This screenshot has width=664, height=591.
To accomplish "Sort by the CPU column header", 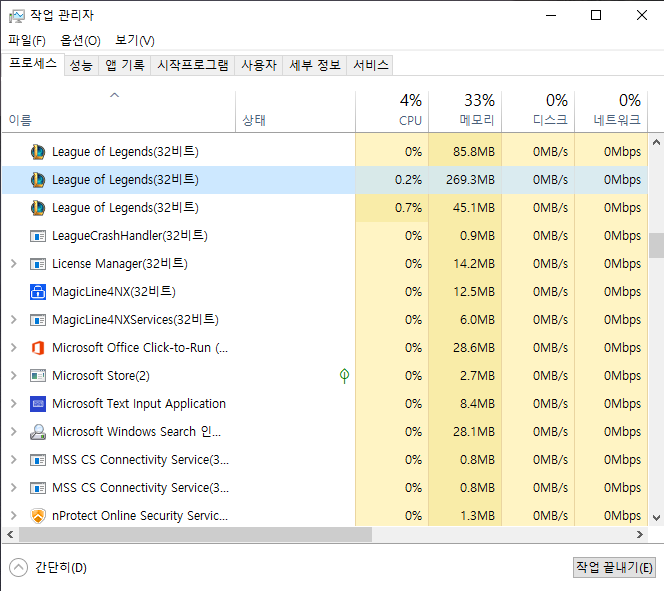I will pyautogui.click(x=392, y=112).
